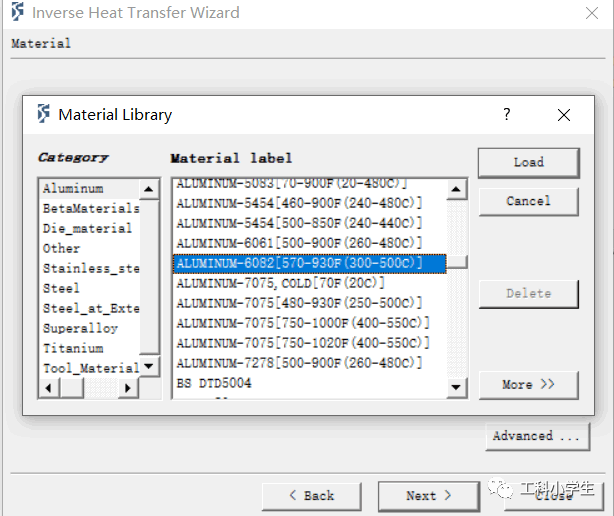Click the Material Library title icon
The image size is (614, 516).
43,114
